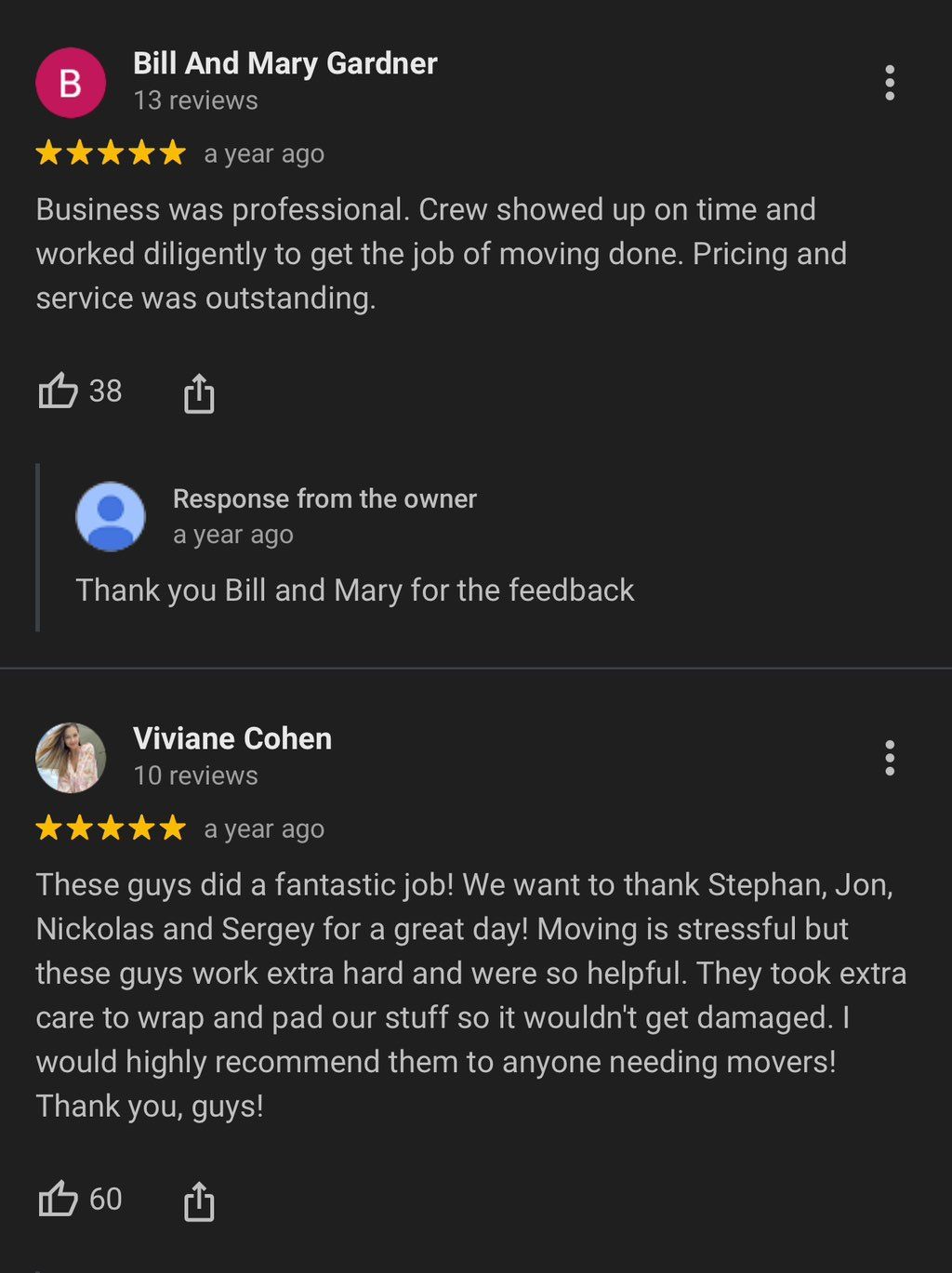View Gardner's 13 reviews
952x1273 pixels.
point(195,100)
